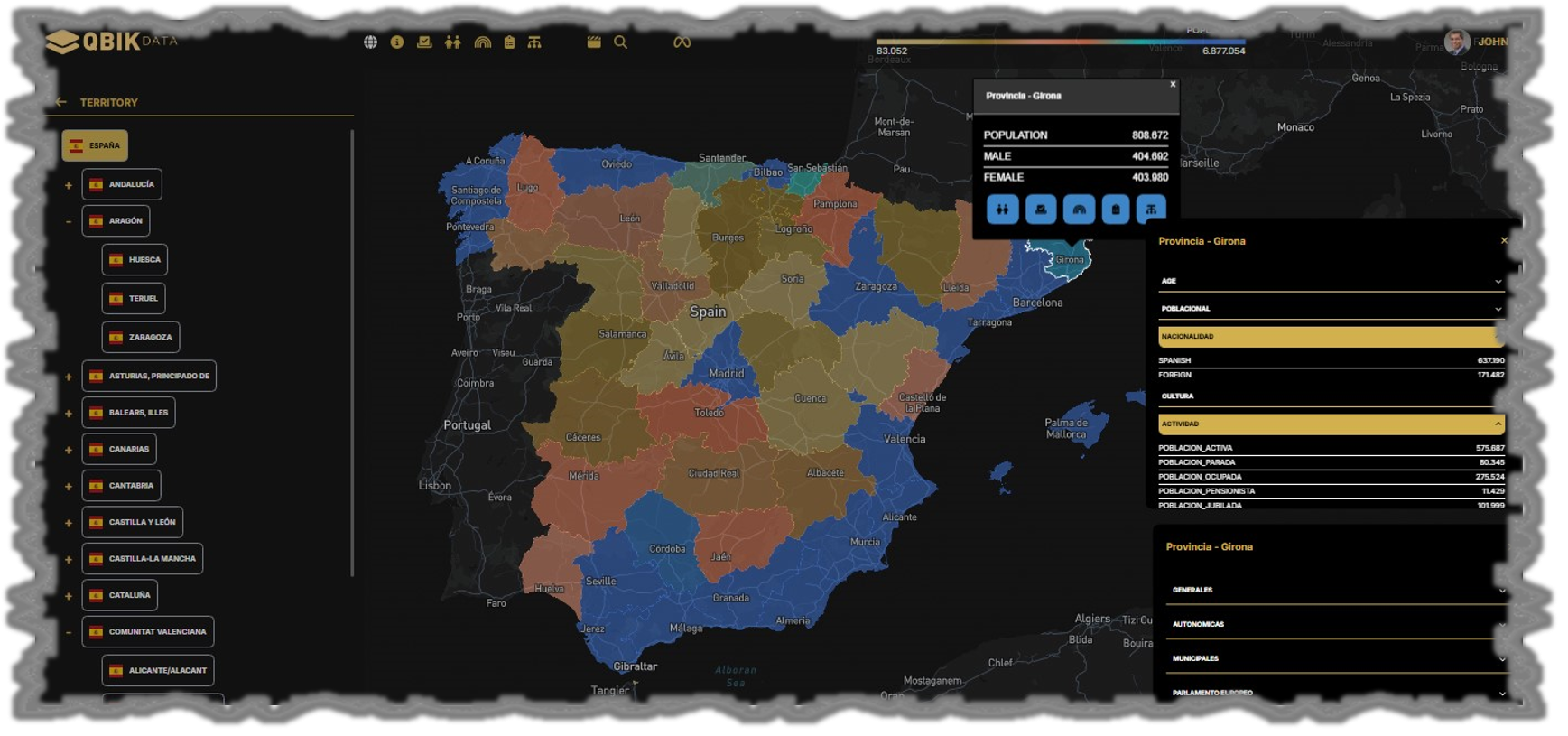Click the ballot box checkmark toolbar icon
1568x736 pixels.
pos(424,42)
